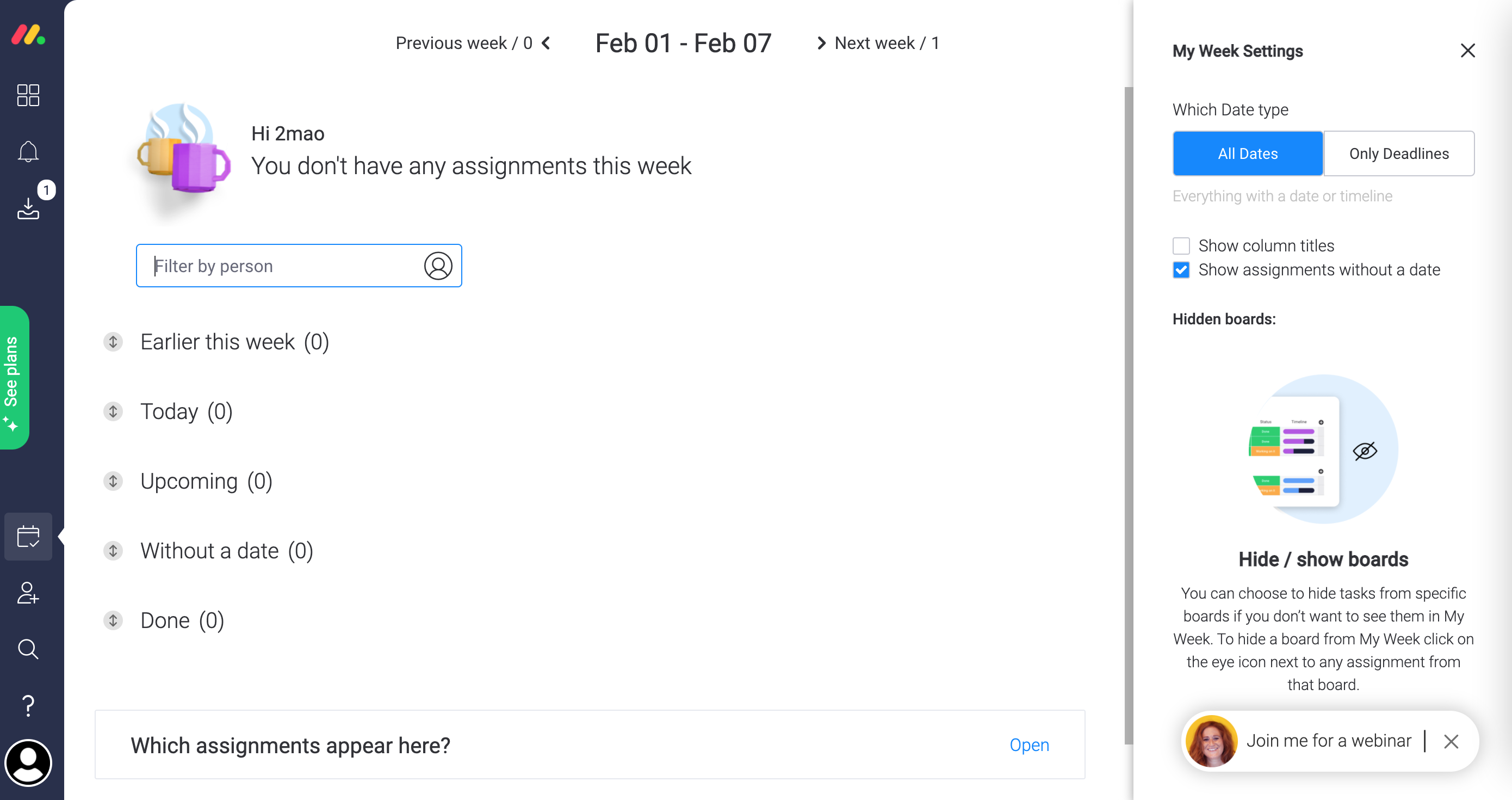Open the My Week calendar icon
The height and width of the screenshot is (800, 1512).
pyautogui.click(x=28, y=536)
